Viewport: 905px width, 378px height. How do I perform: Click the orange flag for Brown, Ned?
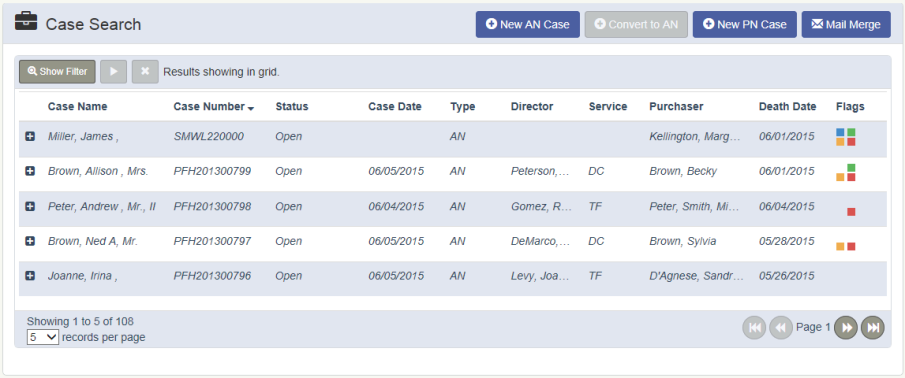coord(840,246)
